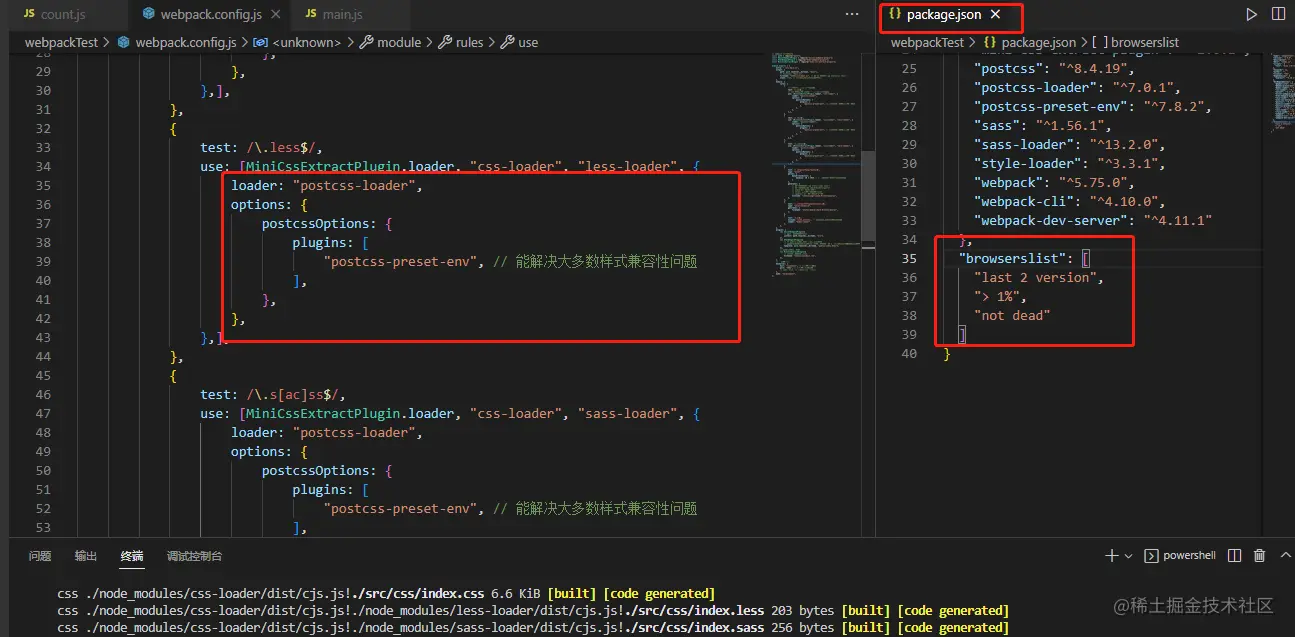Click the index.css 6.6 KiB terminal line
Viewport: 1295px width, 637px height.
click(x=386, y=593)
